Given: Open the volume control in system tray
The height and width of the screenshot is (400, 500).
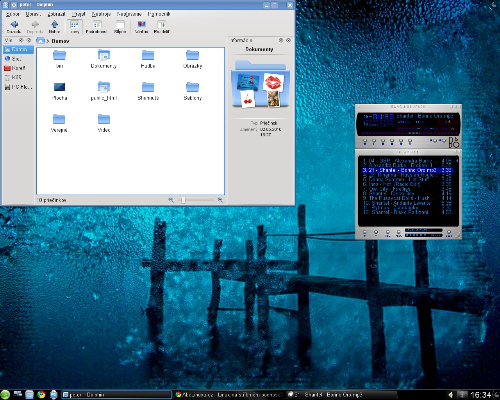Looking at the screenshot, I should (451, 395).
